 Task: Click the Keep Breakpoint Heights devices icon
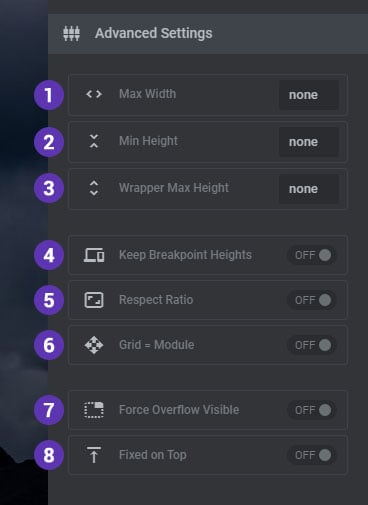(94, 255)
